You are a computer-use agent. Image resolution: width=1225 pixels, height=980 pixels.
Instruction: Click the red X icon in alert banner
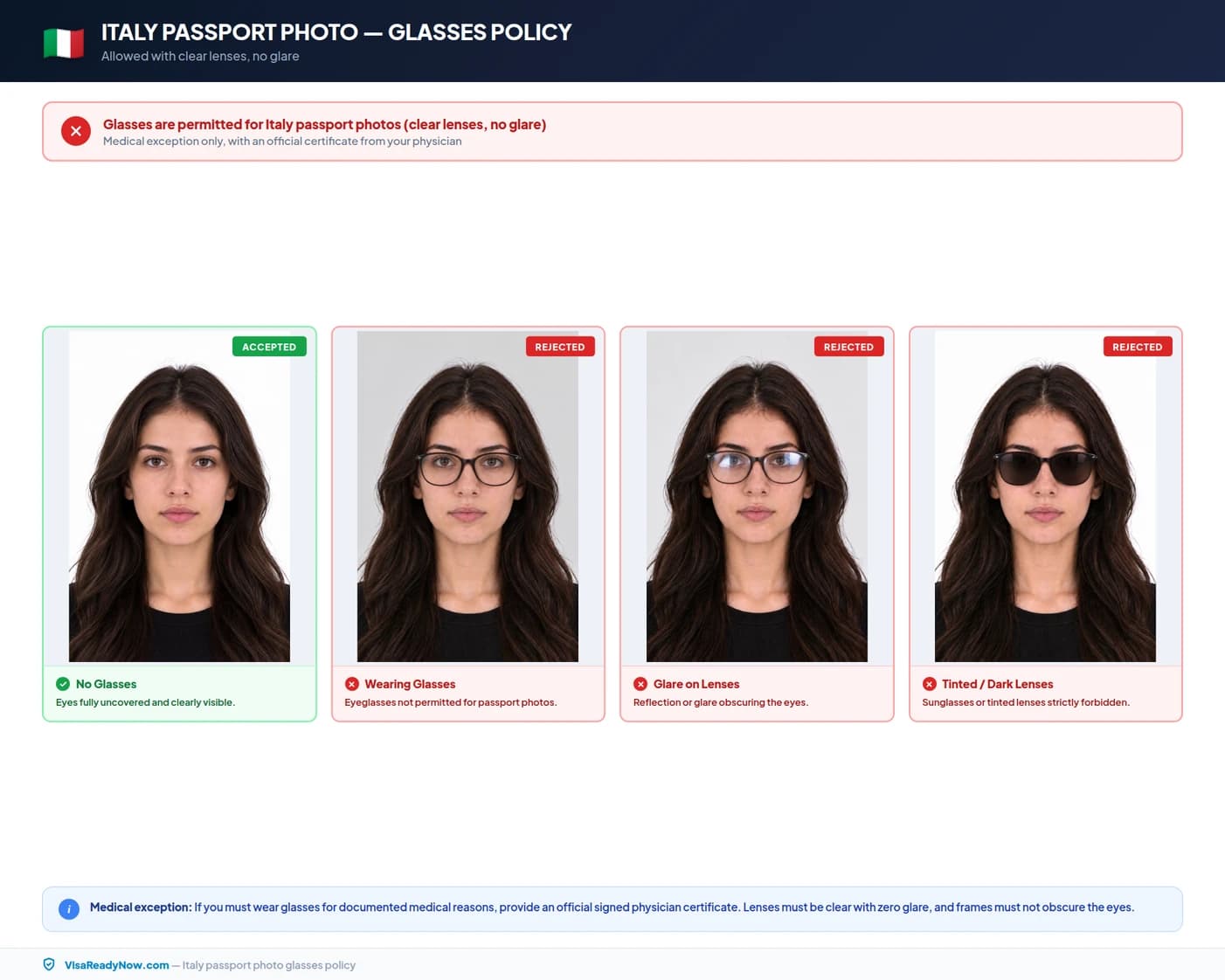[x=76, y=131]
